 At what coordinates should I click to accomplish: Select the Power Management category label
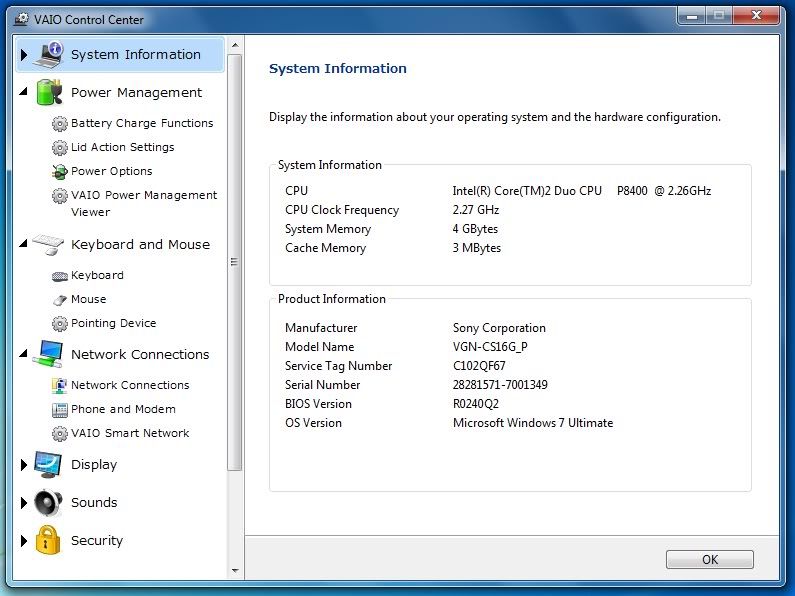pyautogui.click(x=136, y=92)
